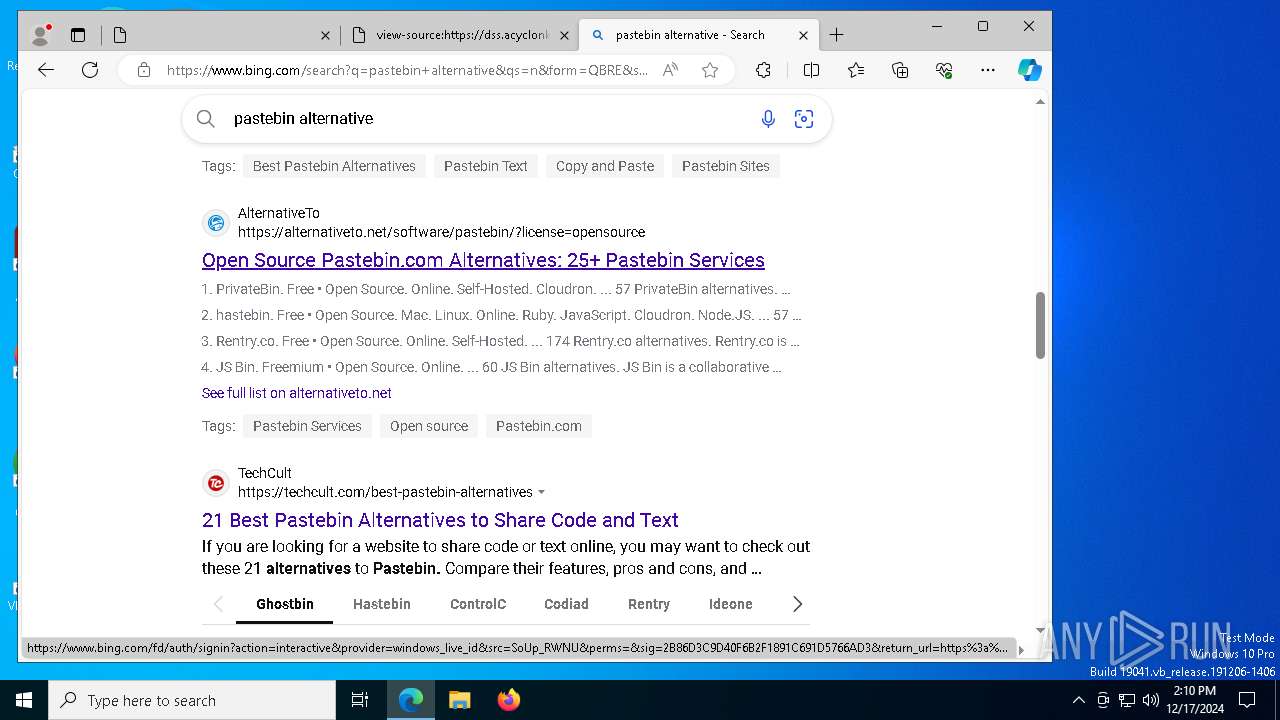
Task: Click the browser address bar URL
Action: point(408,70)
